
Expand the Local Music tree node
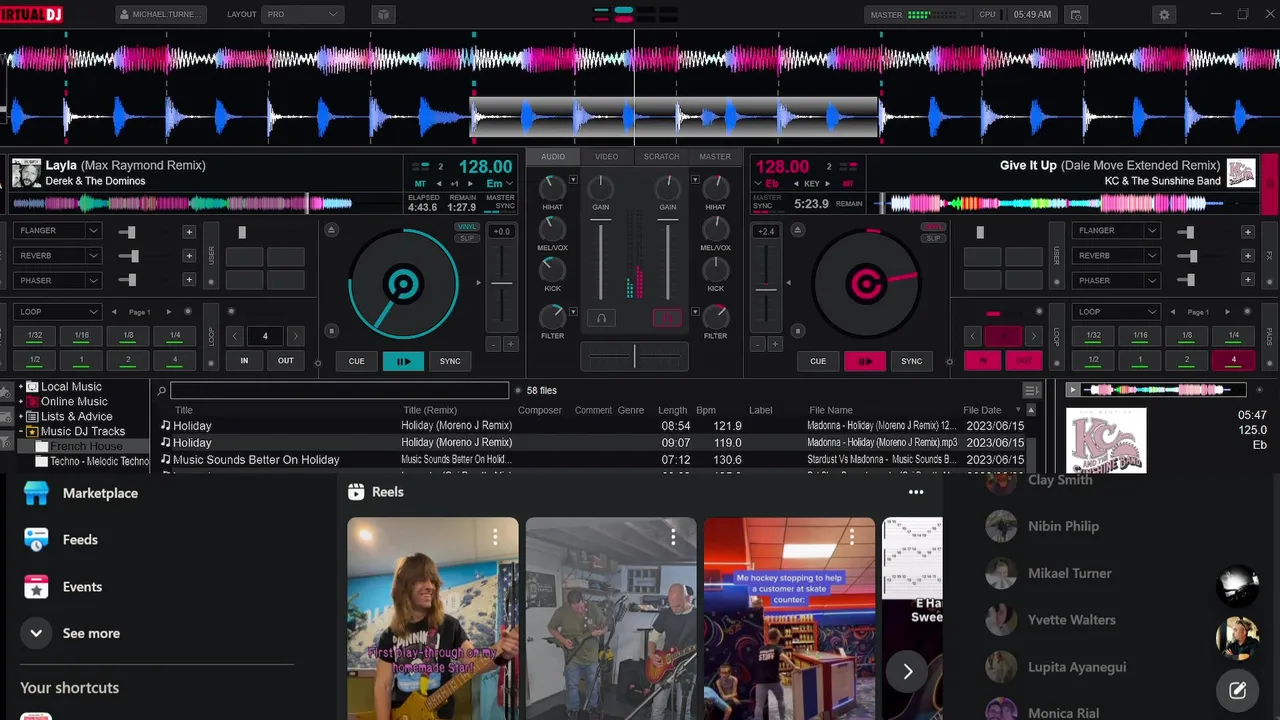click(x=20, y=387)
